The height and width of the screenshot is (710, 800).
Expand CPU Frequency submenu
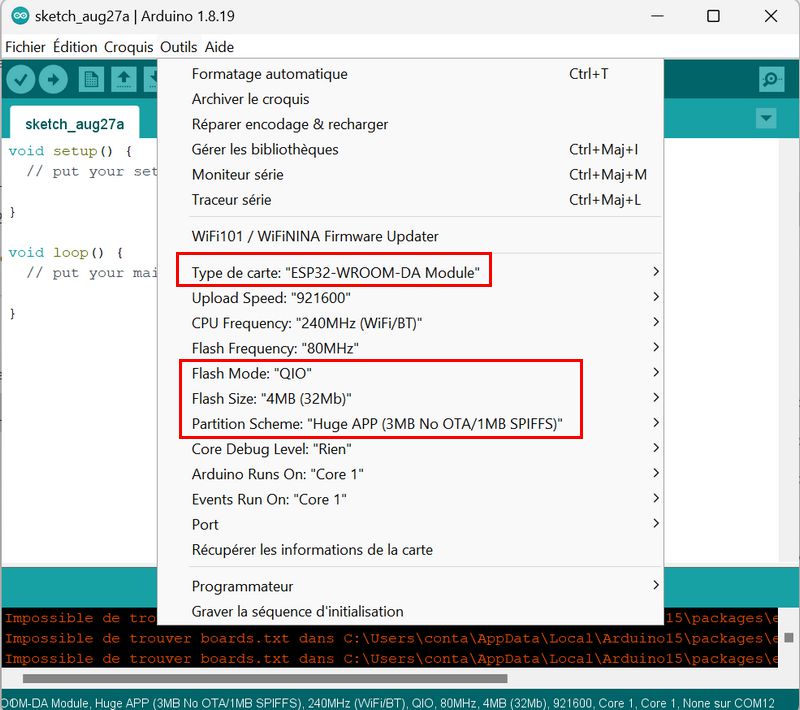point(410,323)
